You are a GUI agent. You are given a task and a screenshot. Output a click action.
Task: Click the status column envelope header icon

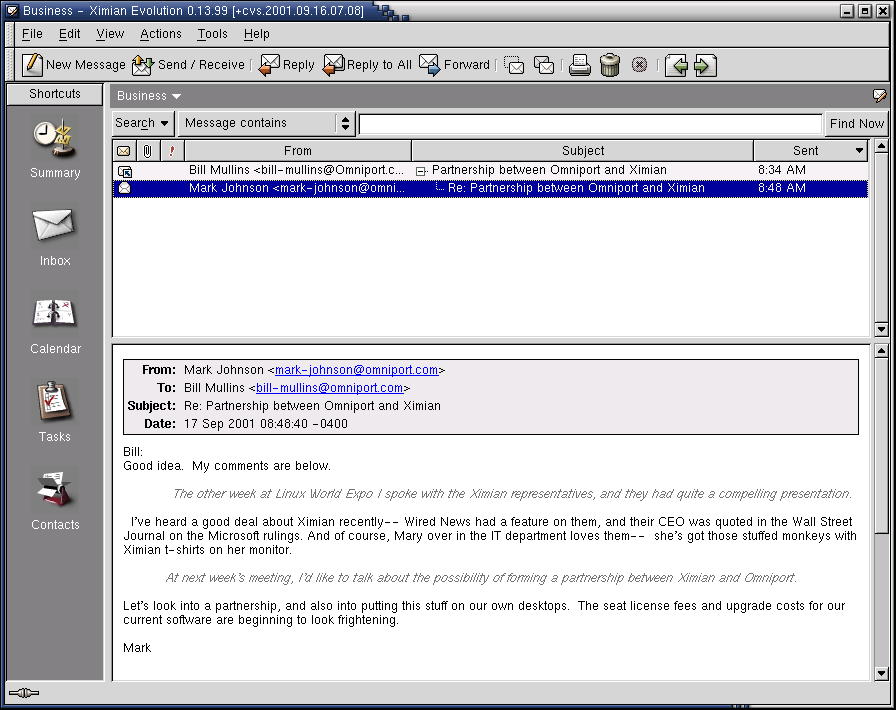[123, 151]
